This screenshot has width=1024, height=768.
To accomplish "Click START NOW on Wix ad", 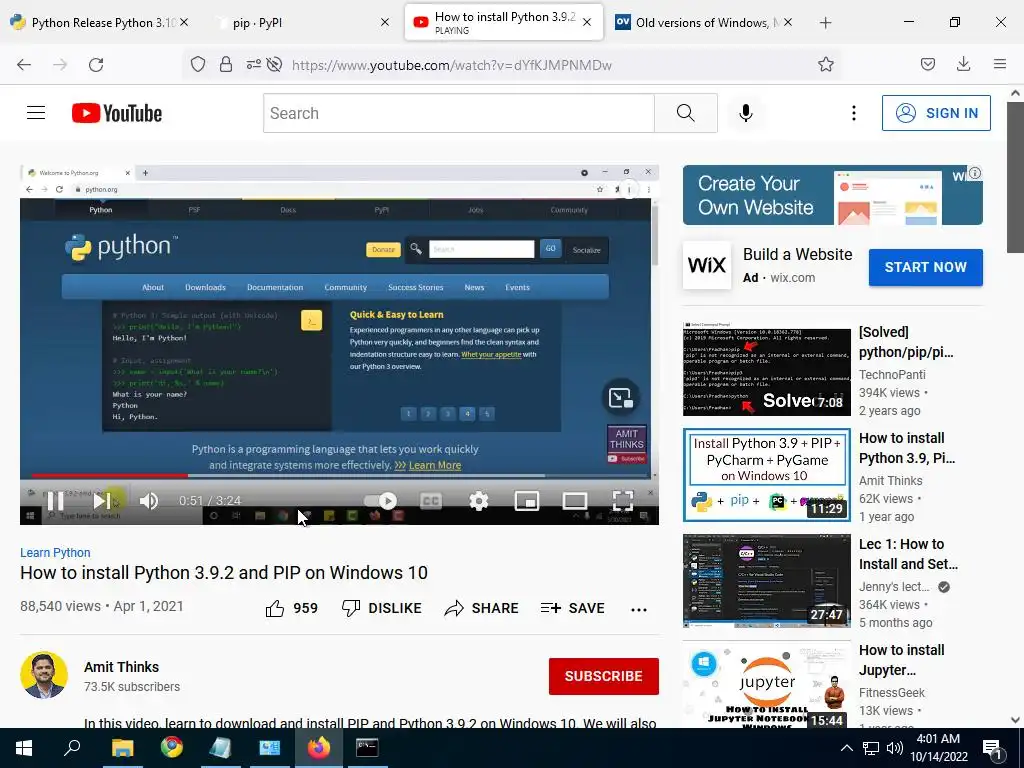I will [925, 267].
